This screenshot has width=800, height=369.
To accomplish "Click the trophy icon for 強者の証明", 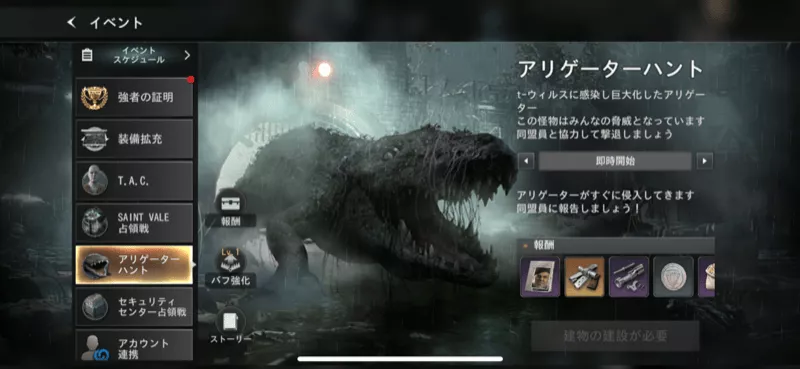I will click(x=94, y=97).
